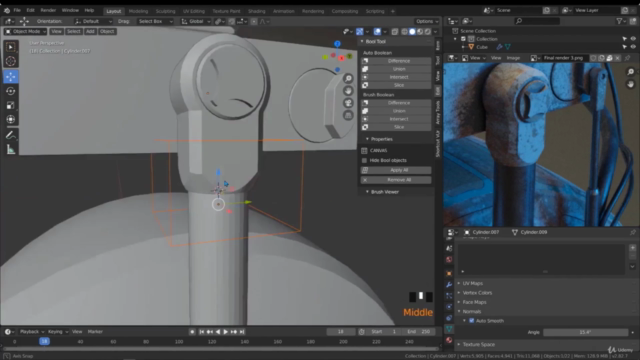The width and height of the screenshot is (640, 360).
Task: Open Particles properties tab icon
Action: [449, 296]
